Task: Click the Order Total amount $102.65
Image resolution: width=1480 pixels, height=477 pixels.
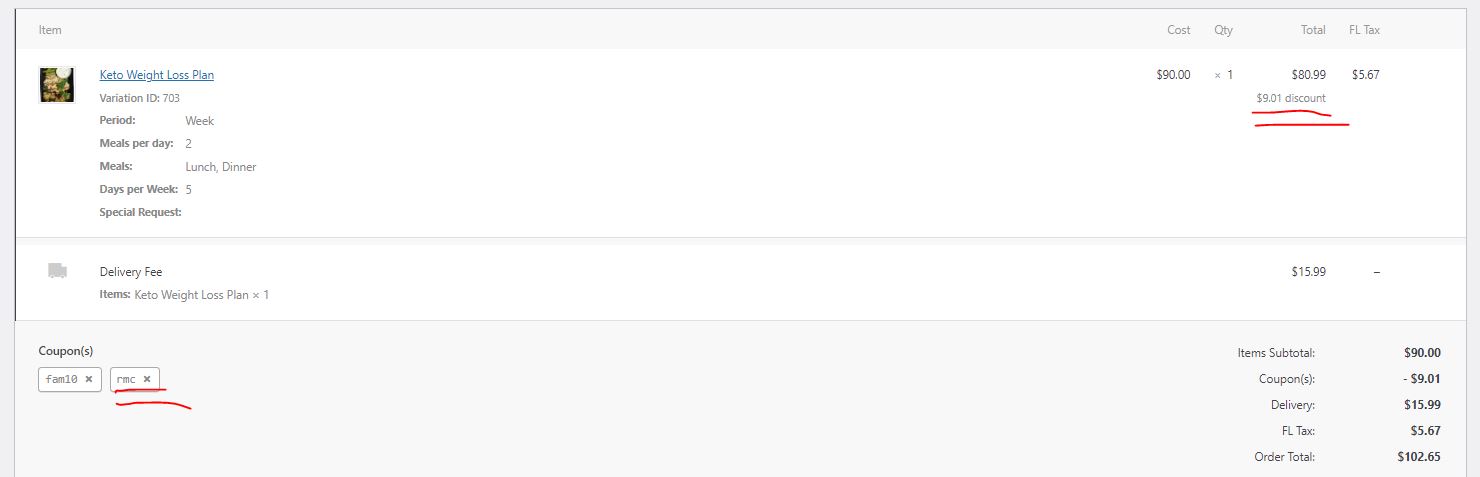Action: point(1419,457)
